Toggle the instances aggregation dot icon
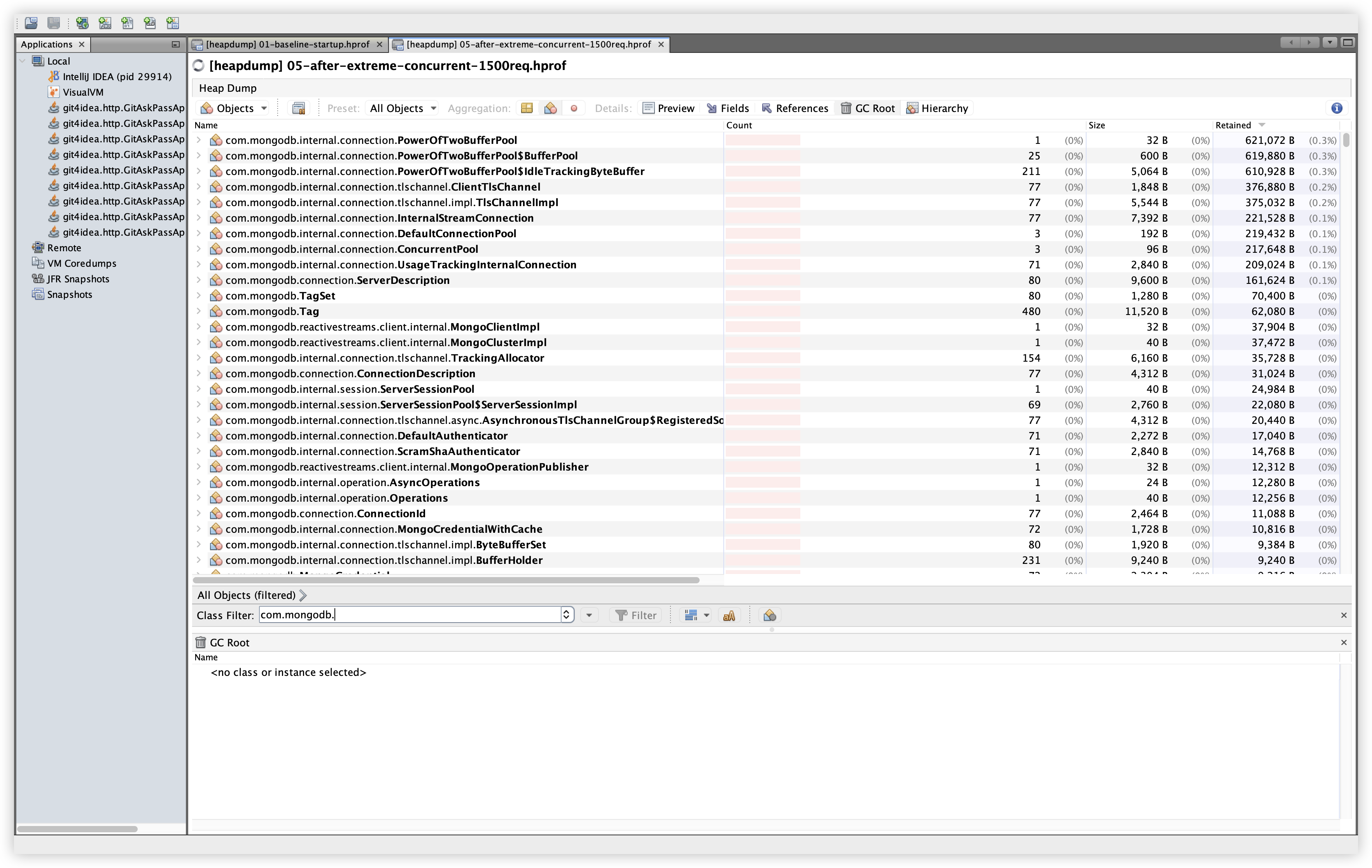1372x868 pixels. [574, 108]
